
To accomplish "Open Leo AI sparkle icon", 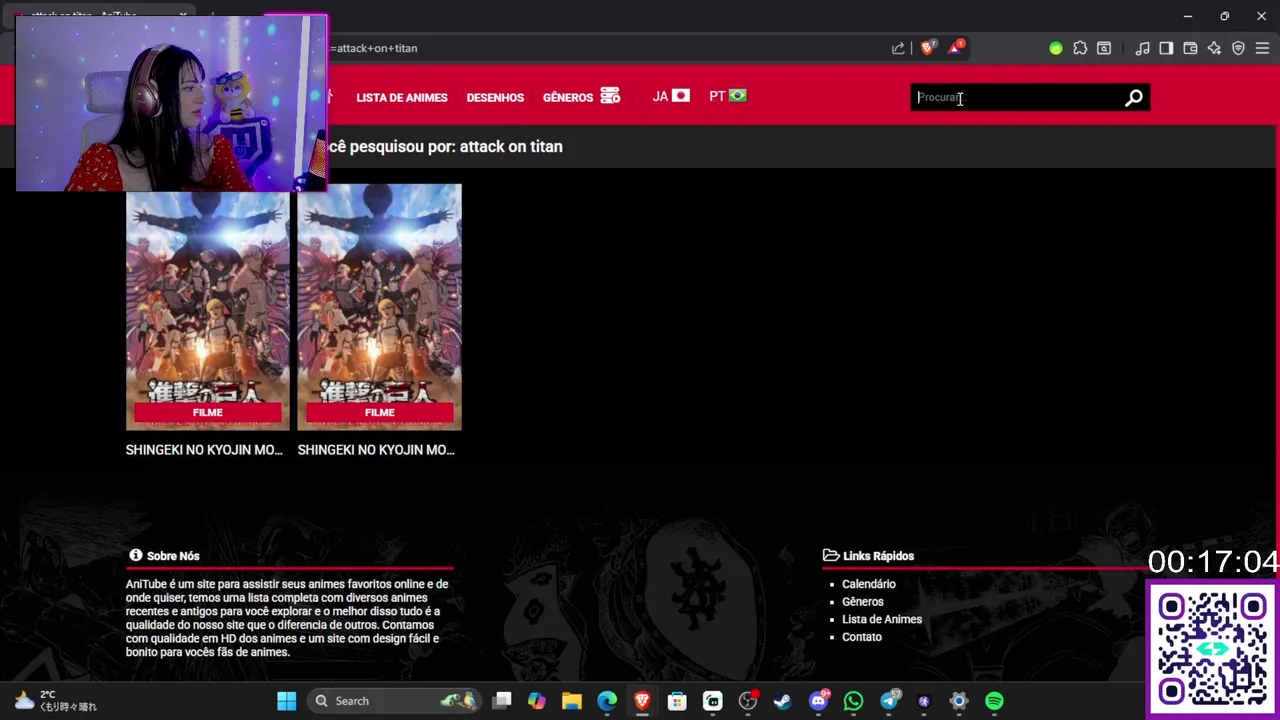I will (x=1214, y=48).
